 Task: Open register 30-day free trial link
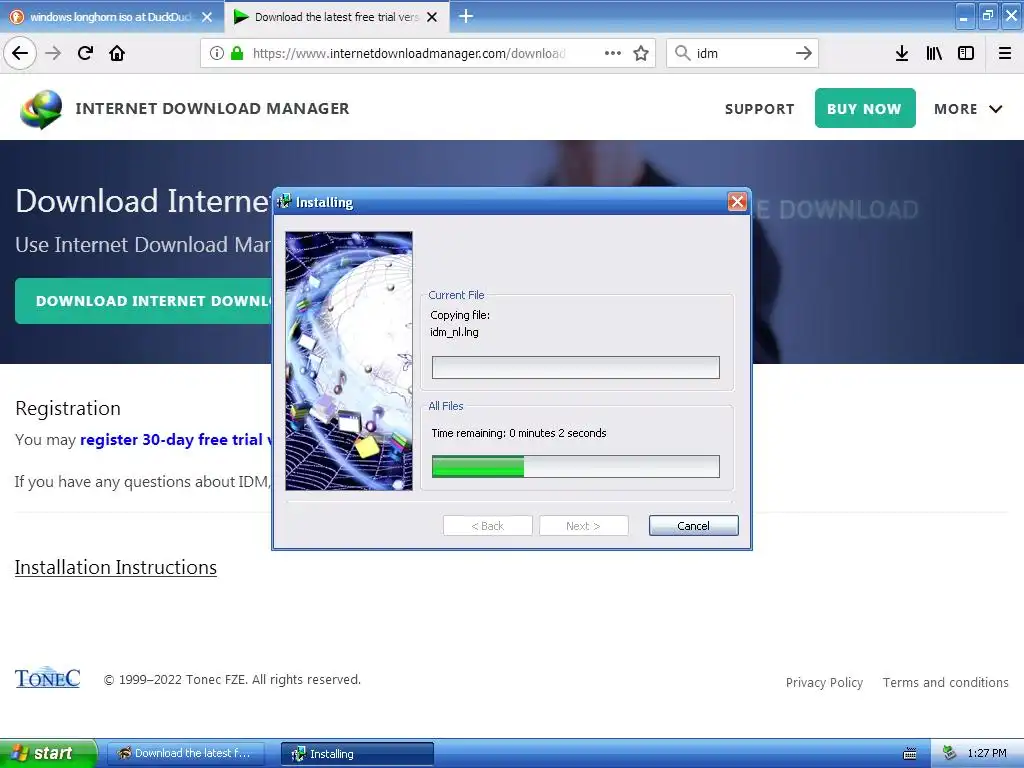point(175,440)
